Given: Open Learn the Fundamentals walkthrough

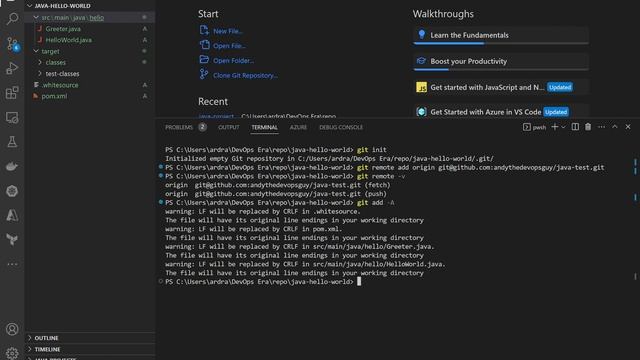Looking at the screenshot, I should (501, 36).
